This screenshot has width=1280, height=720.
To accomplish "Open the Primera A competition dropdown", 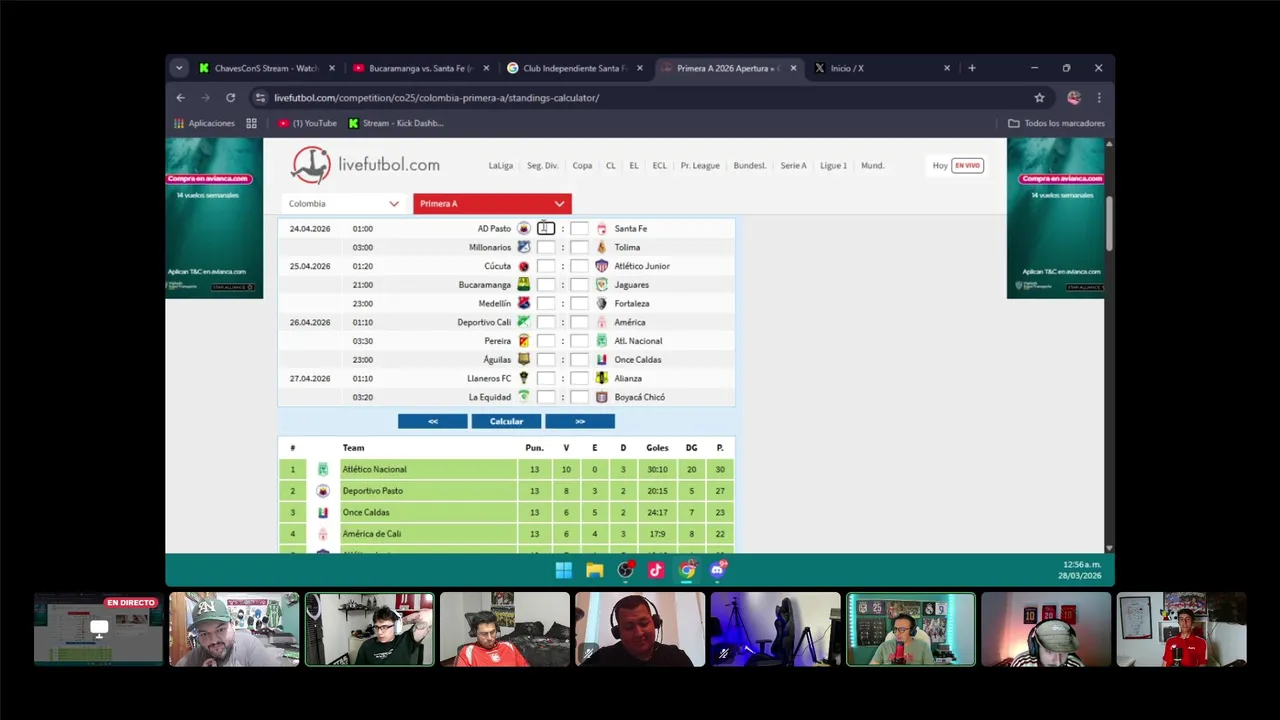I will click(x=492, y=204).
